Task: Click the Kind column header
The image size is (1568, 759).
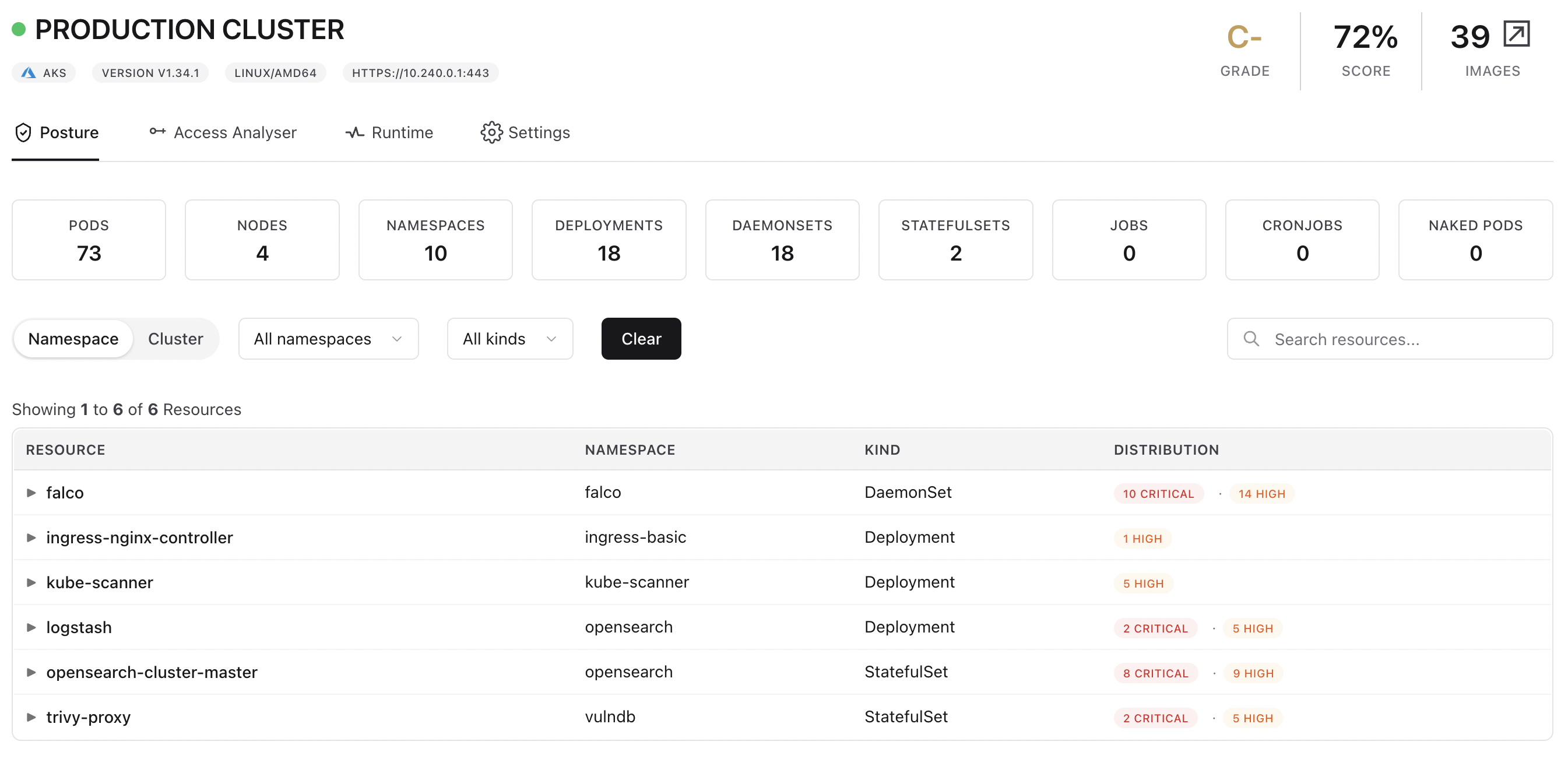Action: click(x=882, y=451)
